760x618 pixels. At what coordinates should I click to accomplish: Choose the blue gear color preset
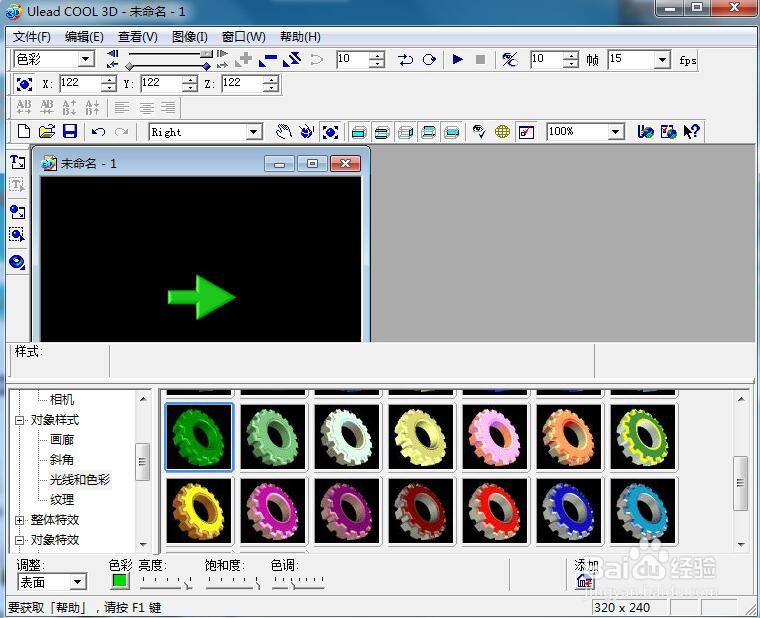pos(569,511)
